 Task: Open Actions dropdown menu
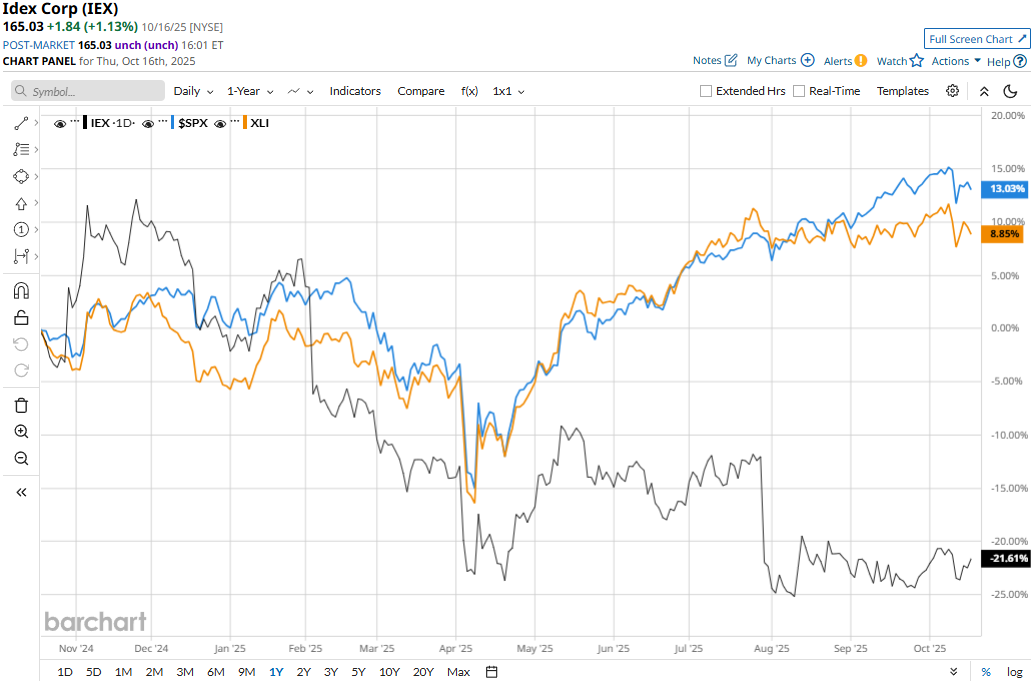tap(956, 61)
